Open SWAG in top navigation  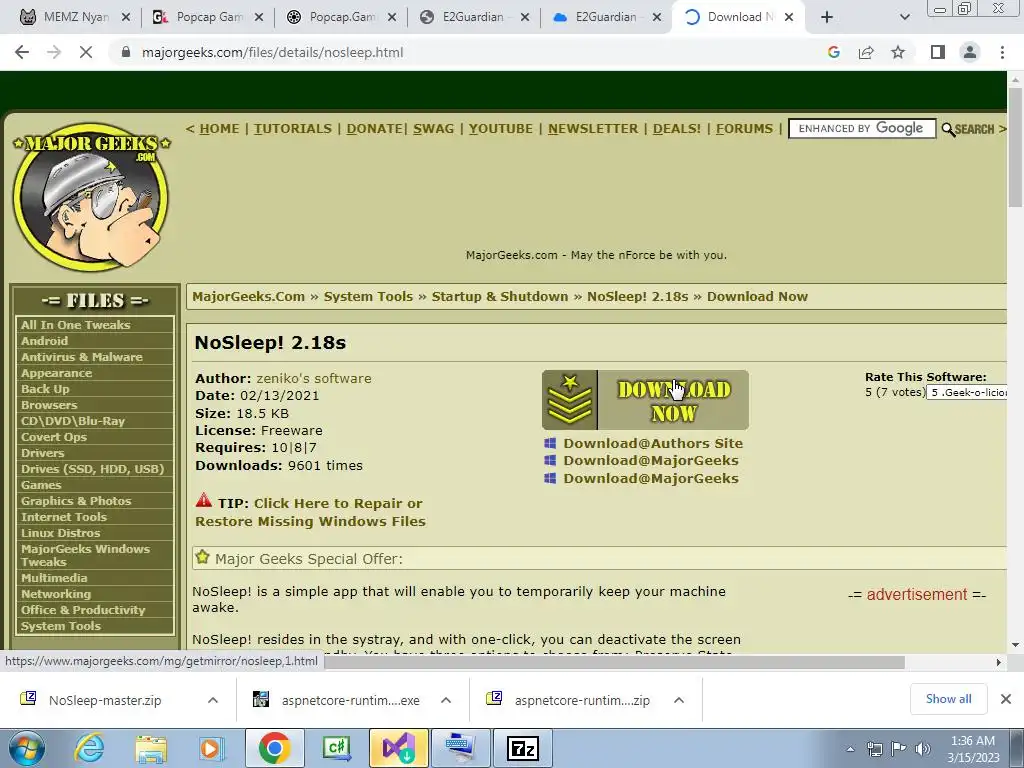pyautogui.click(x=434, y=129)
